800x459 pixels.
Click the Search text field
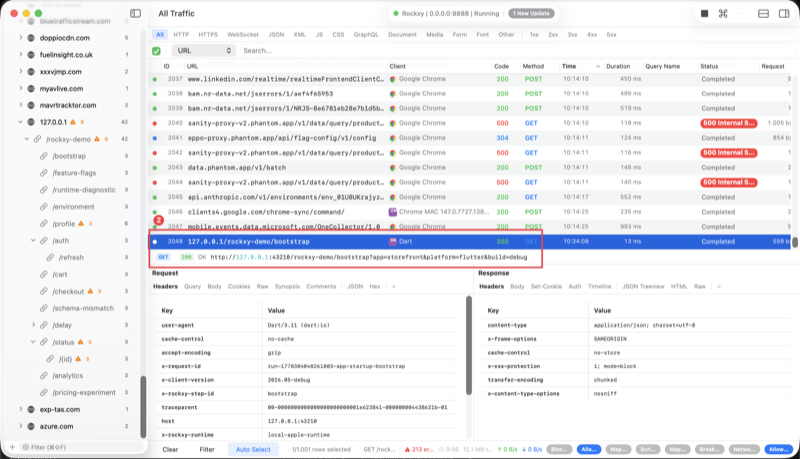(x=516, y=50)
